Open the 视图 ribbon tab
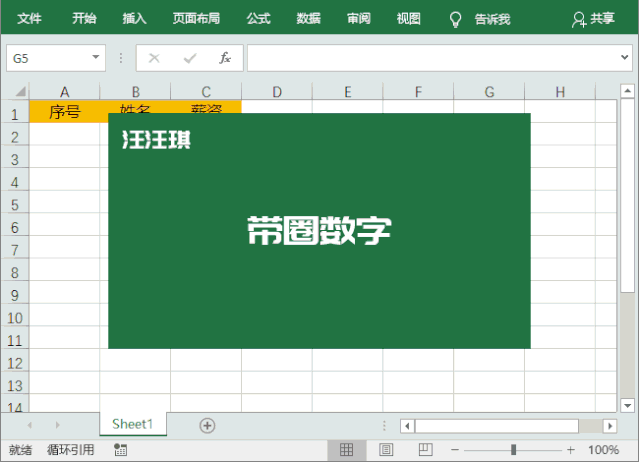 pos(408,18)
